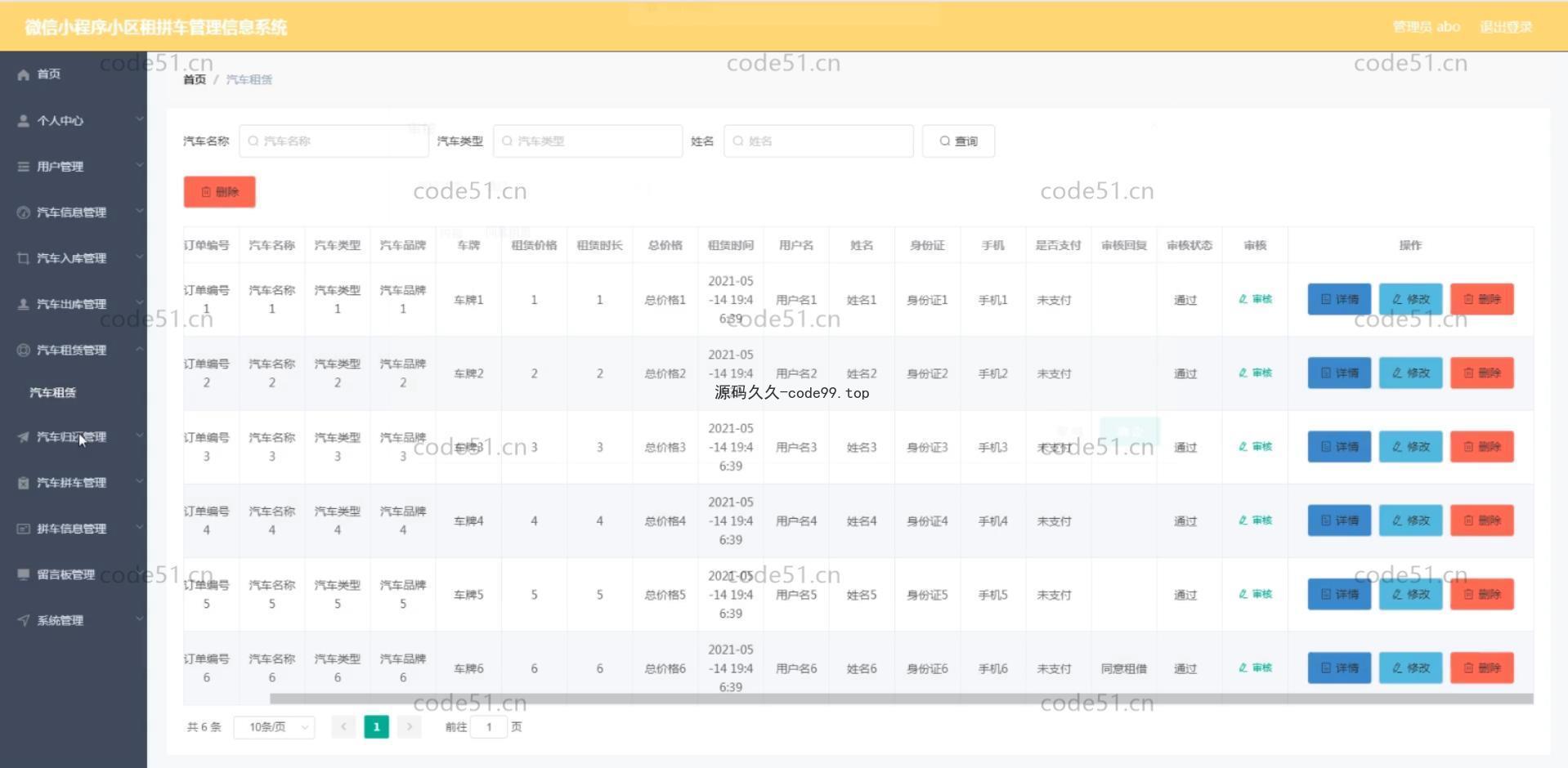Expand the 个人中心 chevron
Screen dimensions: 1568x768
coord(139,119)
